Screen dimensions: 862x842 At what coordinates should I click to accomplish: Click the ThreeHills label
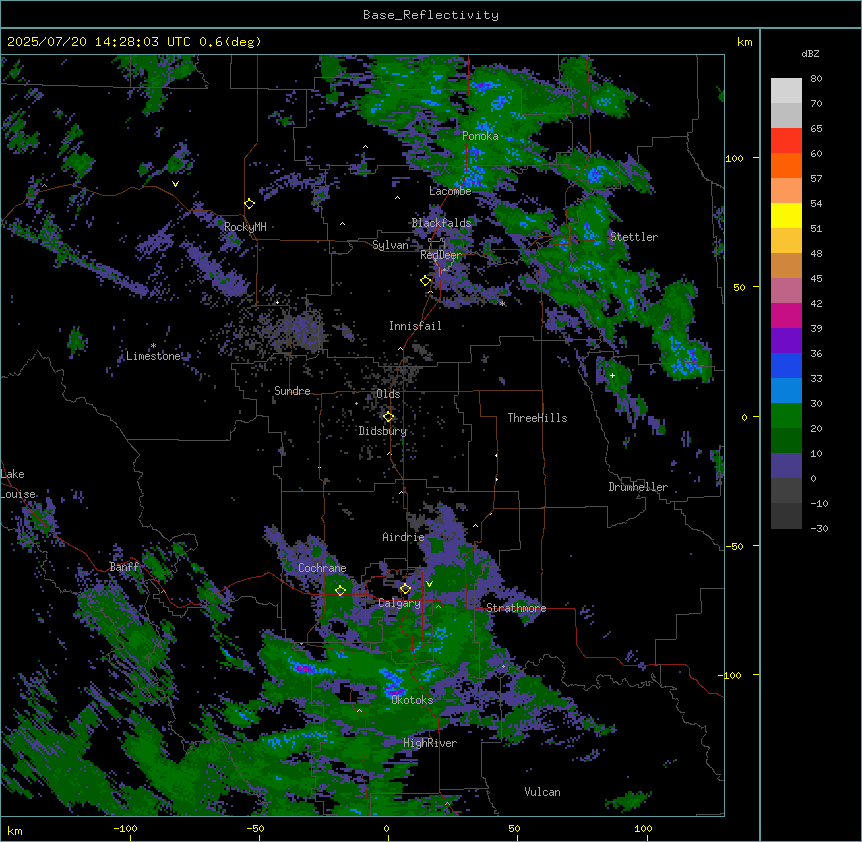click(537, 418)
